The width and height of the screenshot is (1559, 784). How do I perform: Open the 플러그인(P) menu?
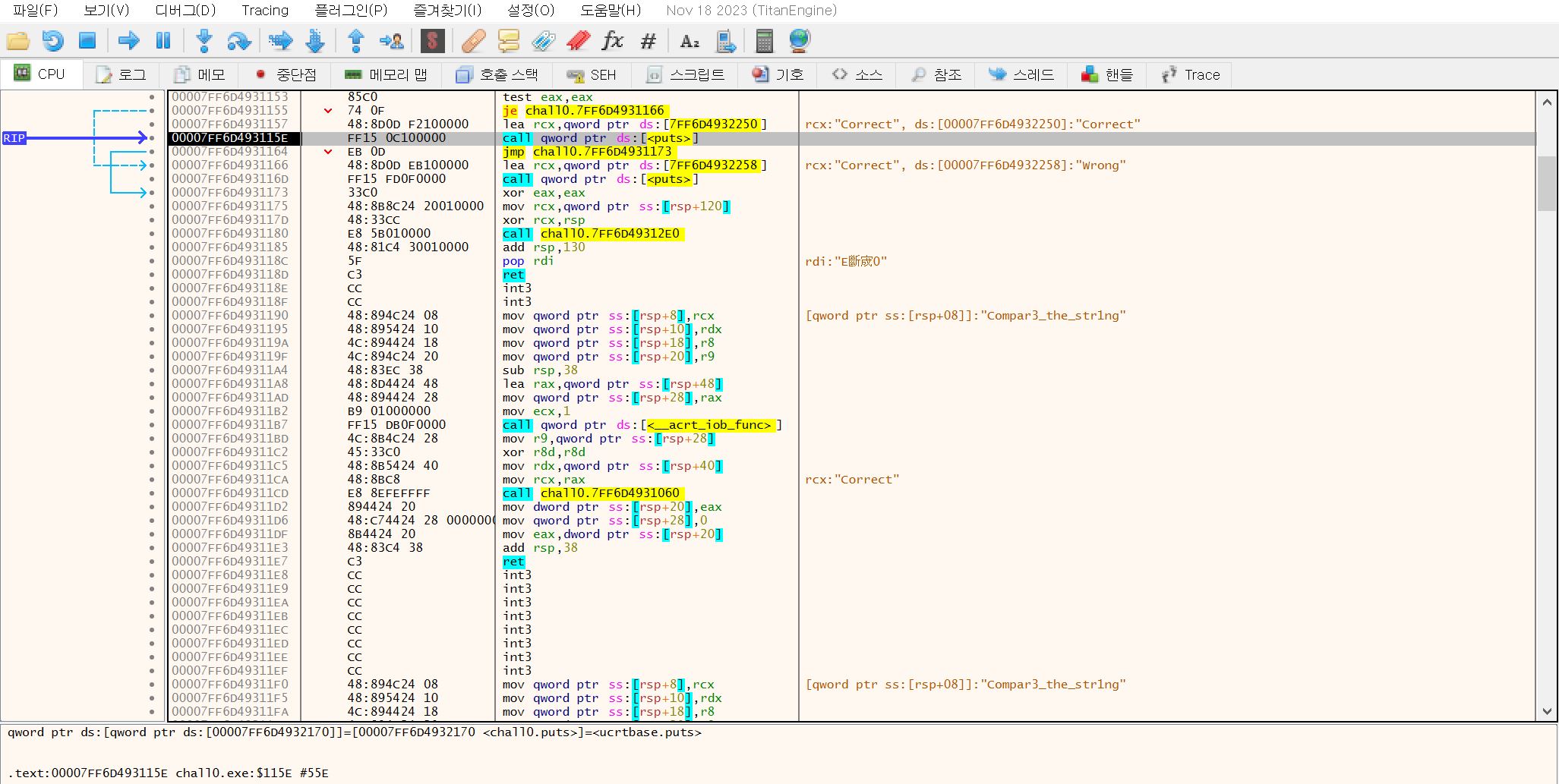point(351,11)
